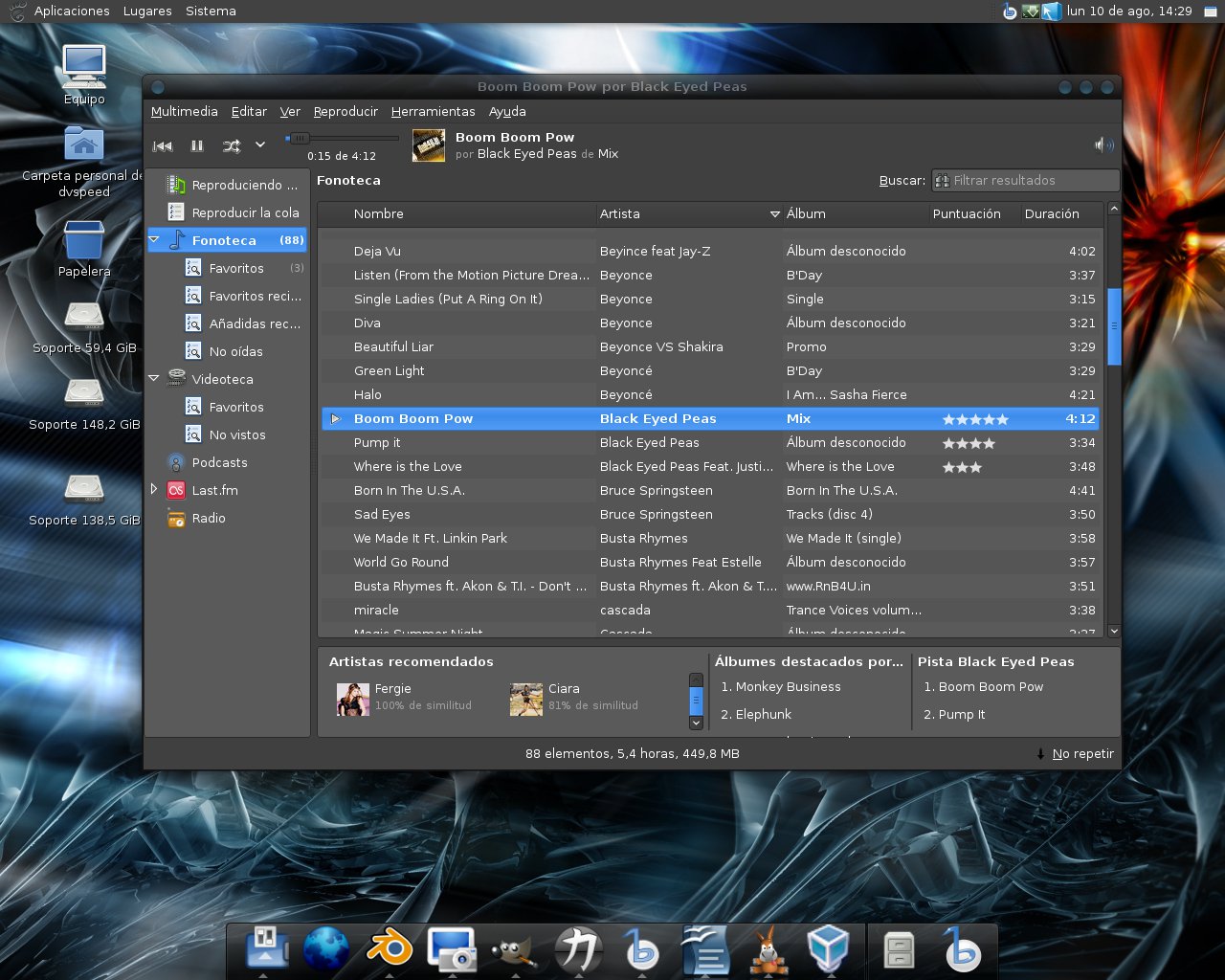The image size is (1225, 980).
Task: Open the Editar menu
Action: [x=249, y=112]
